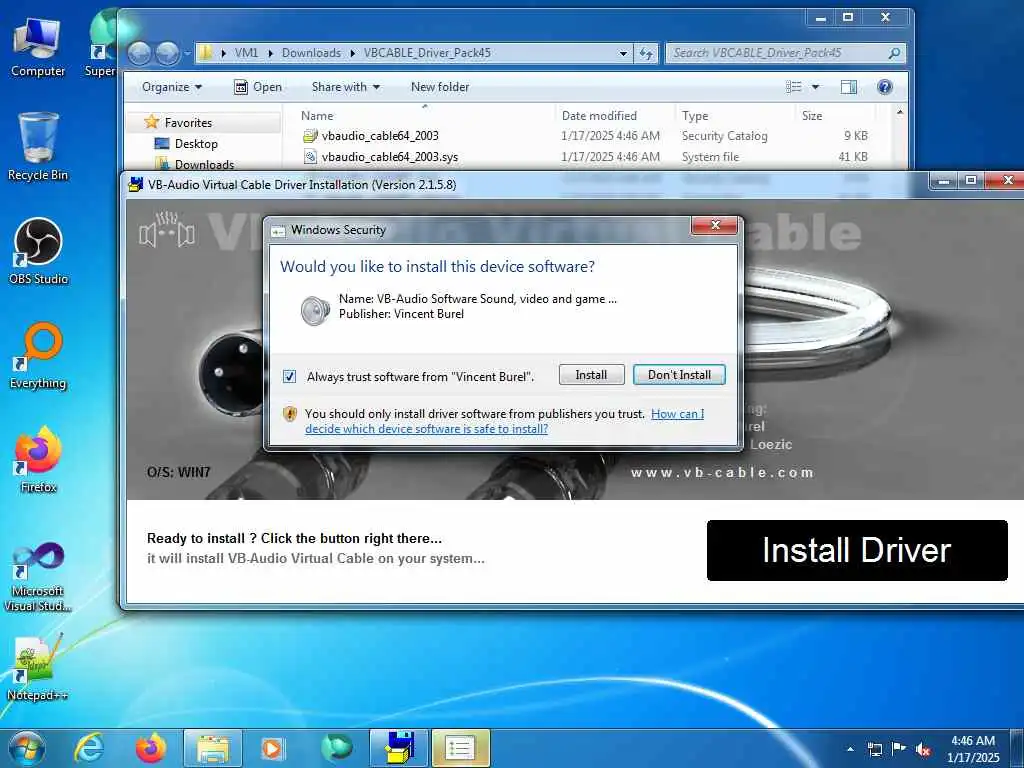The image size is (1024, 768).
Task: Select the vbaudio_cable64_2003 catalog file
Action: pos(379,136)
